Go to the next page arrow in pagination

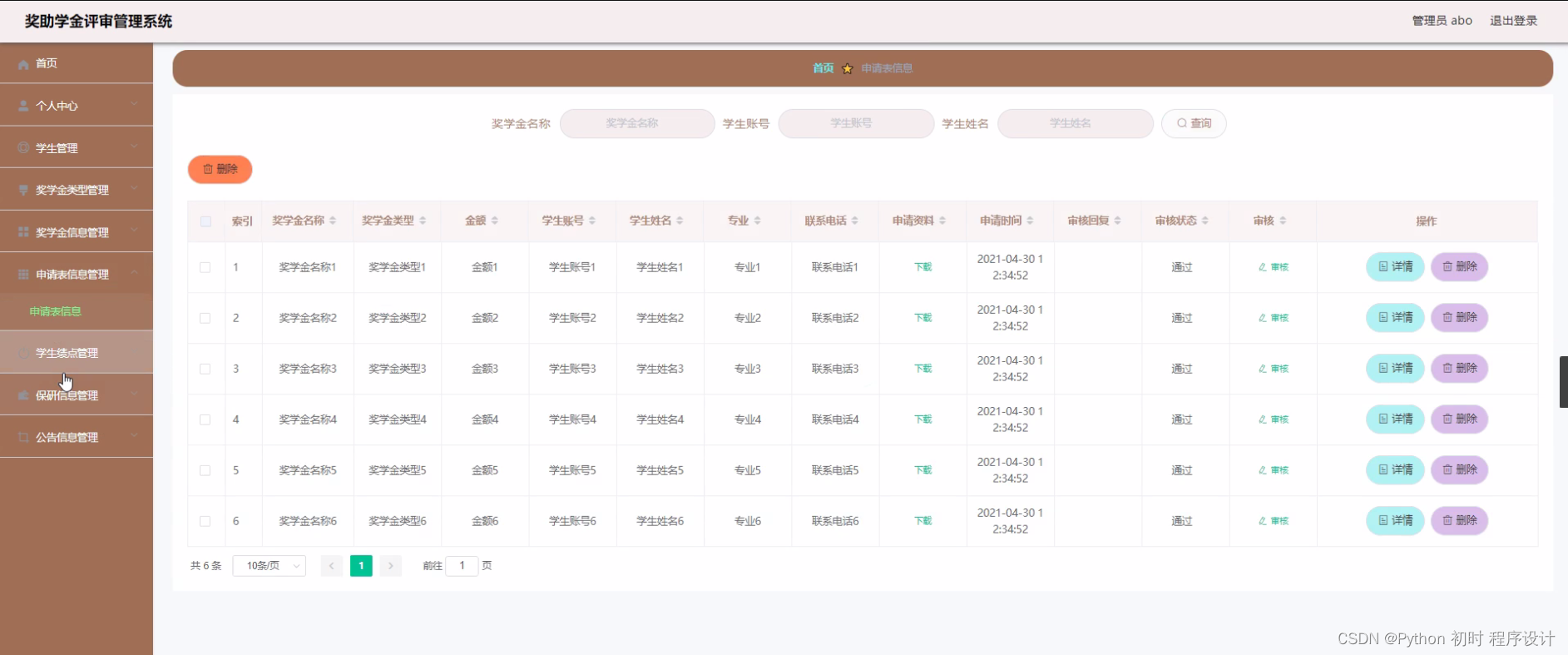click(391, 566)
